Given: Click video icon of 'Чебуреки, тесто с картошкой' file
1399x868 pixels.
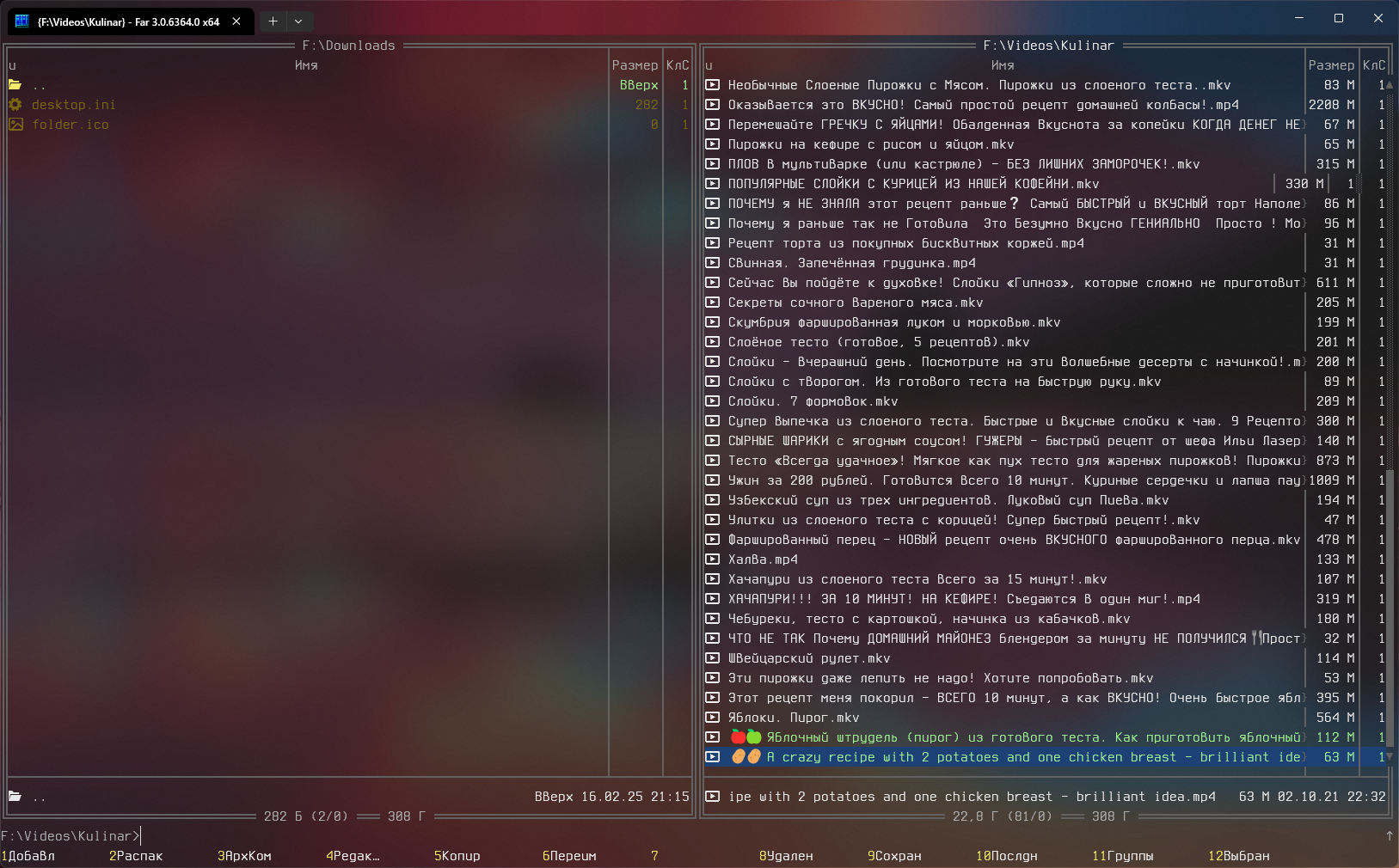Looking at the screenshot, I should (x=712, y=619).
